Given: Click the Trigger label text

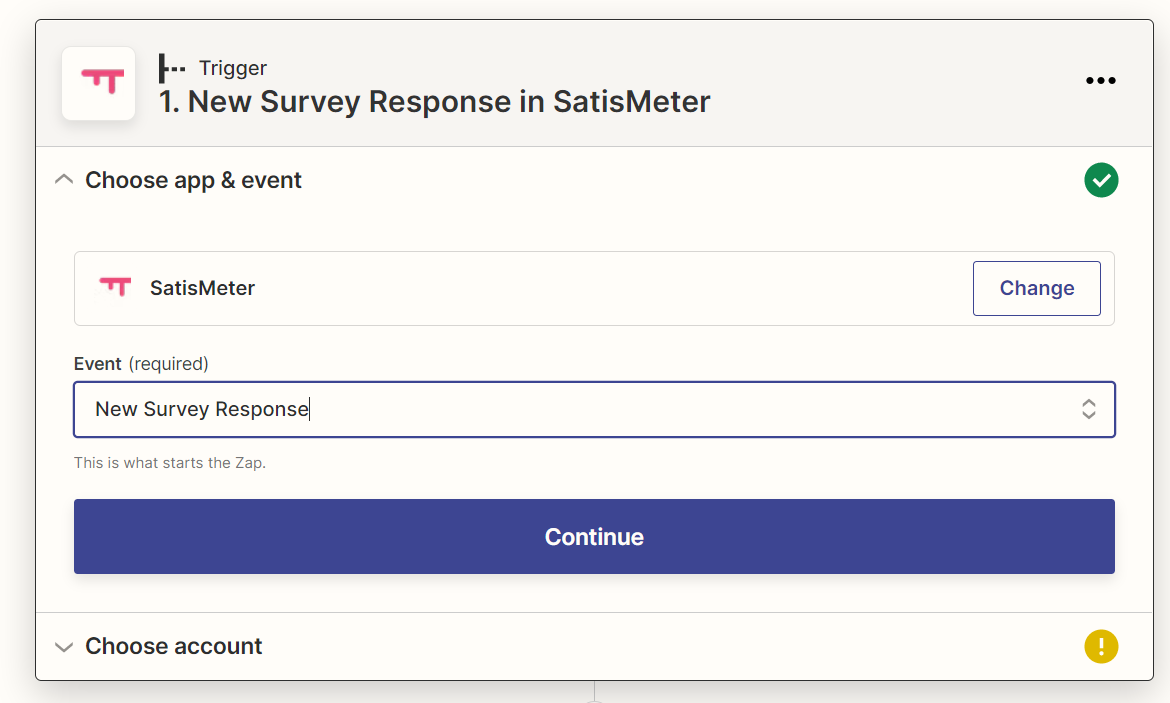Looking at the screenshot, I should pyautogui.click(x=233, y=68).
